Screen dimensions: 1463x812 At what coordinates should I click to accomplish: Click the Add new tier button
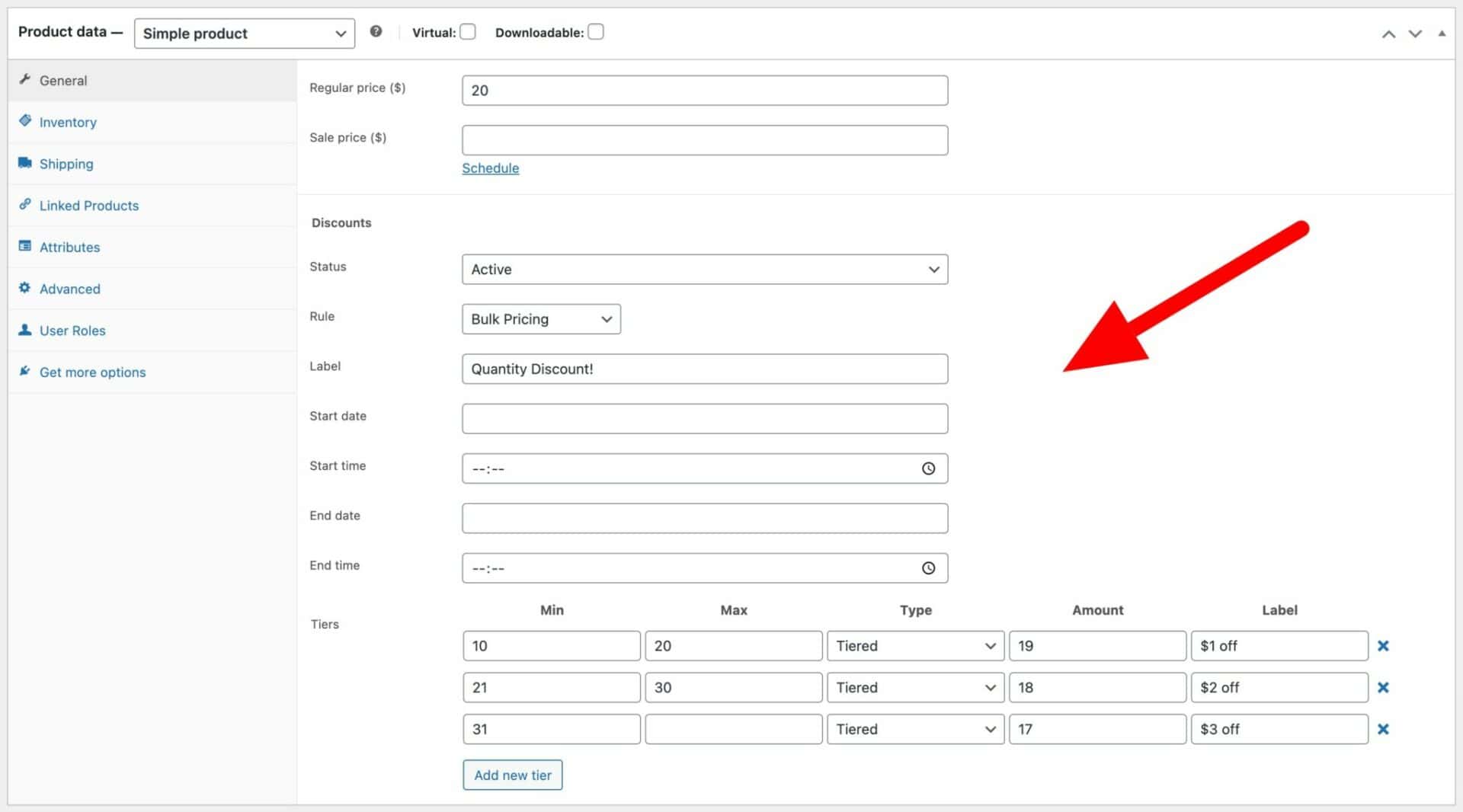click(x=513, y=775)
